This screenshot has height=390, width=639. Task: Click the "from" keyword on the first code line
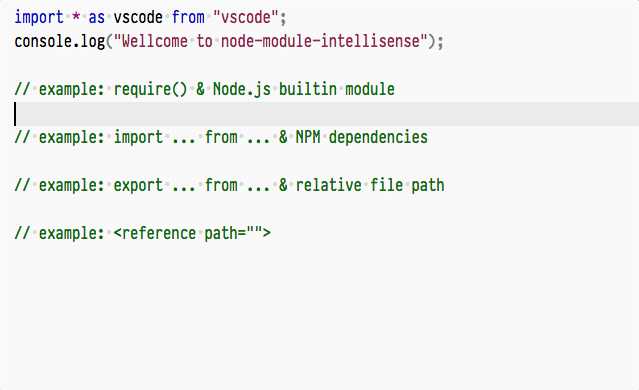pos(188,18)
